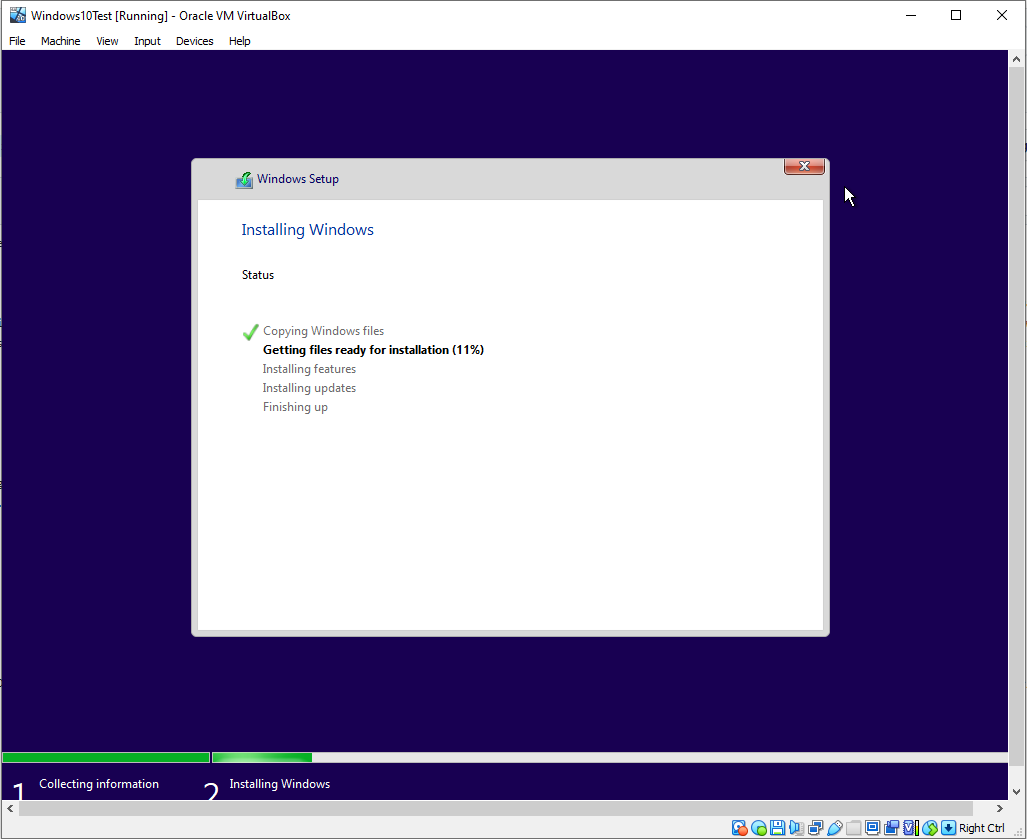Click the Windows Setup title icon

(x=244, y=179)
